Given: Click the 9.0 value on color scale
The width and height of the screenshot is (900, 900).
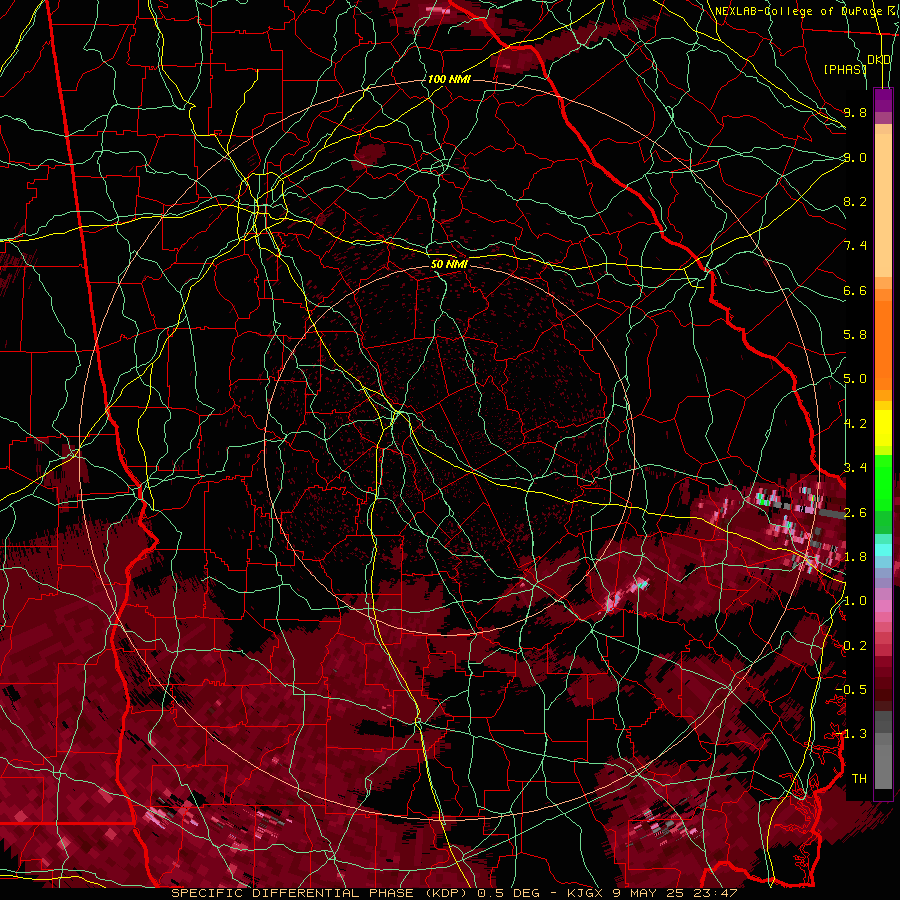Looking at the screenshot, I should coord(855,157).
